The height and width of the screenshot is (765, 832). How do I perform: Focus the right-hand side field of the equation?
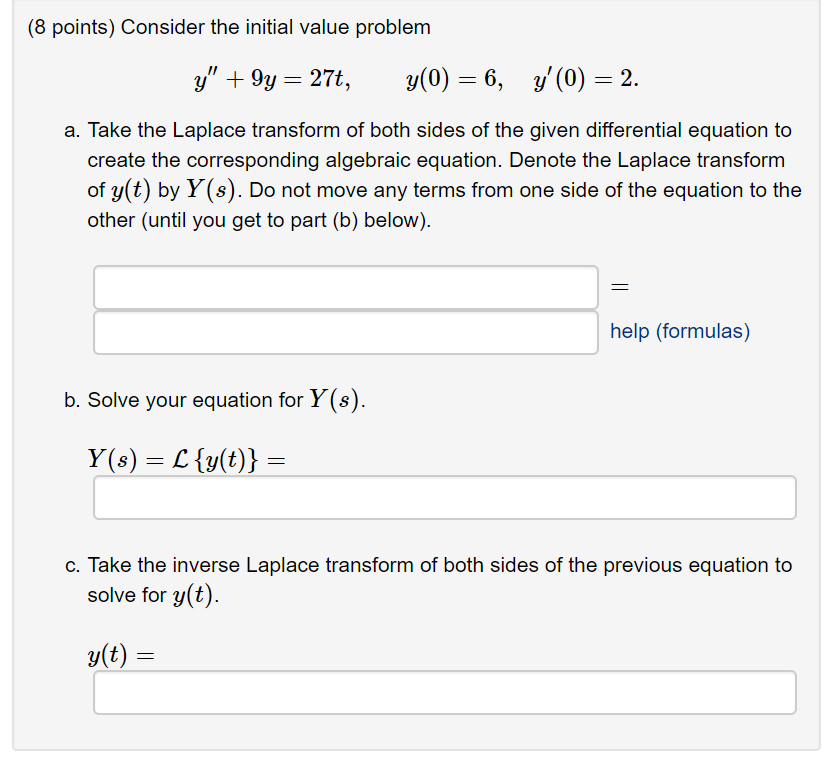pos(345,332)
